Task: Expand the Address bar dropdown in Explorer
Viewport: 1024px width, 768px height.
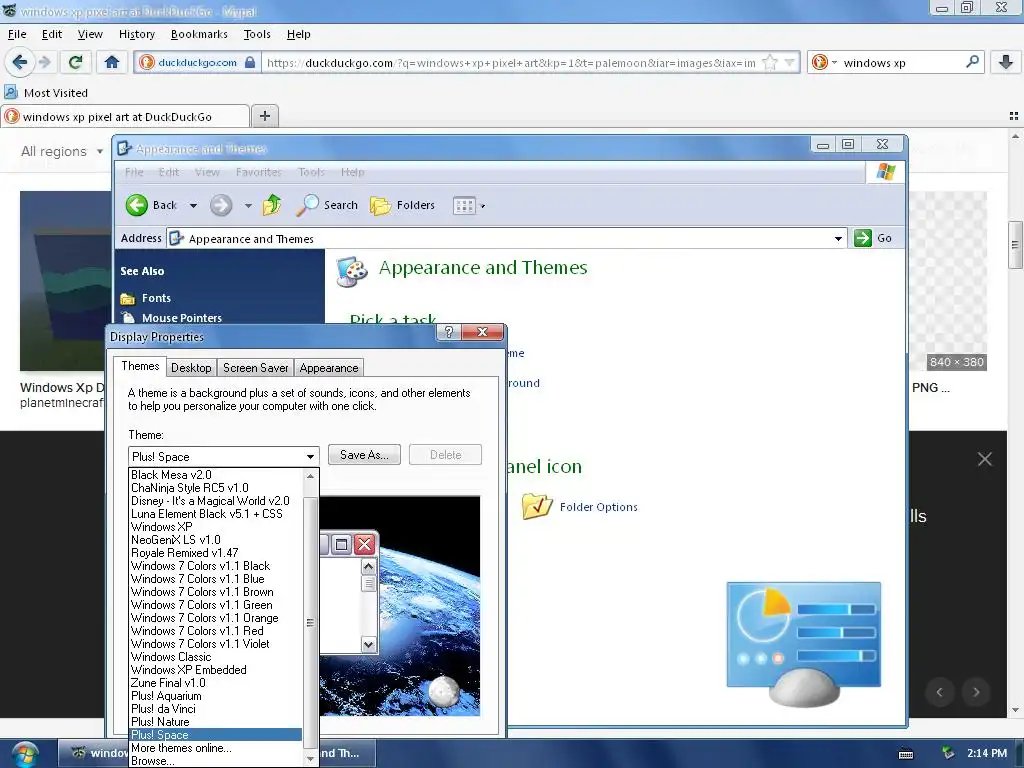Action: 838,238
